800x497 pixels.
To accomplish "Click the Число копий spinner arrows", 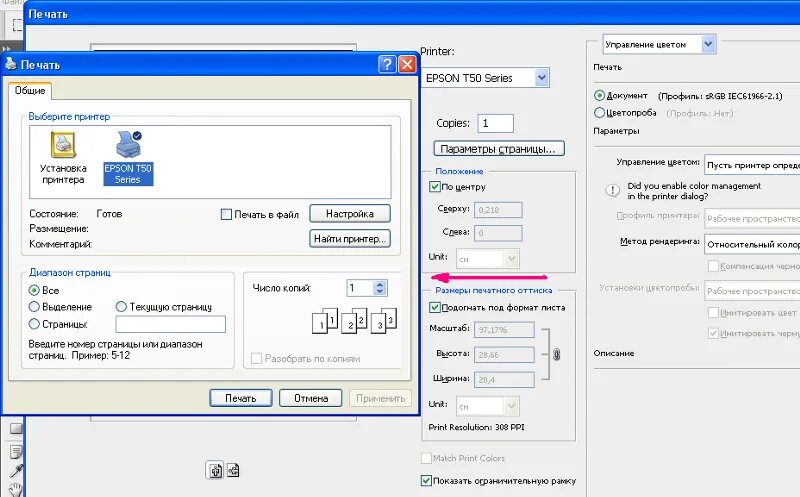I will tap(380, 288).
